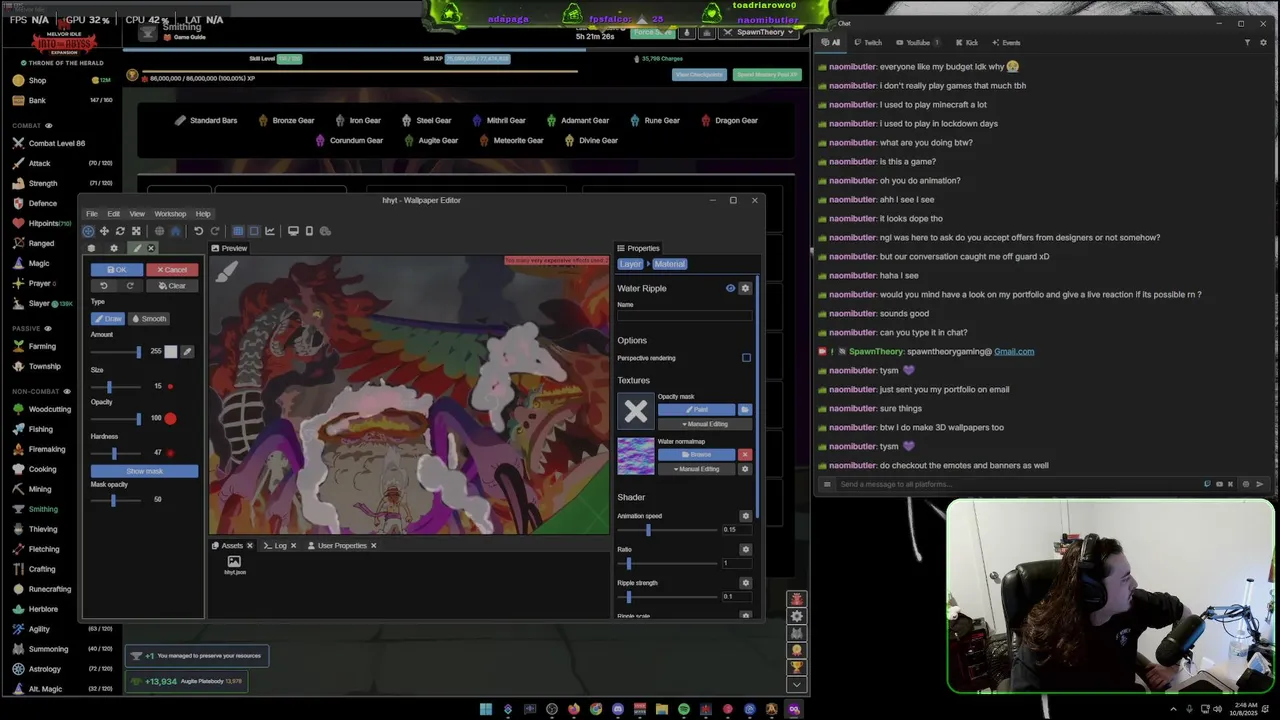Switch to mobile phone preview icon
This screenshot has height=720, width=1280.
[x=309, y=231]
